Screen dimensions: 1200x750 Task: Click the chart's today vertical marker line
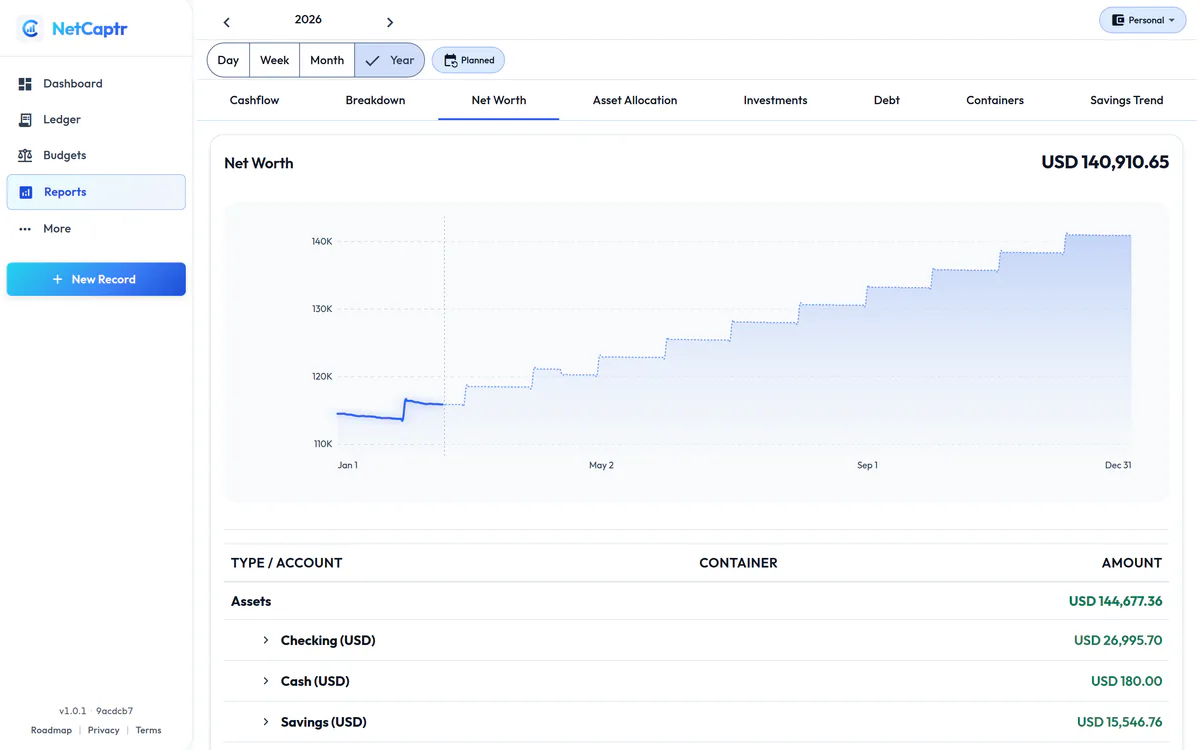(x=444, y=335)
